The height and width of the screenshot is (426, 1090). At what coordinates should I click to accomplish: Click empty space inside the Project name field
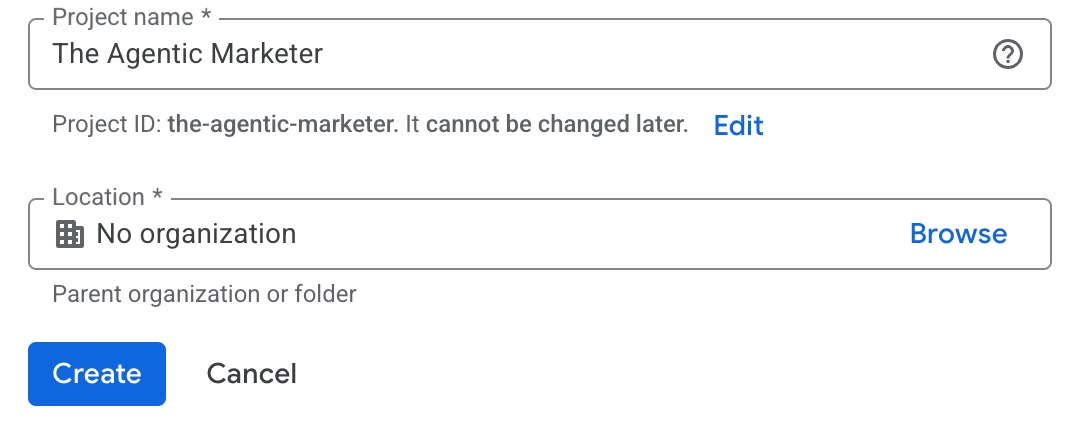click(653, 54)
